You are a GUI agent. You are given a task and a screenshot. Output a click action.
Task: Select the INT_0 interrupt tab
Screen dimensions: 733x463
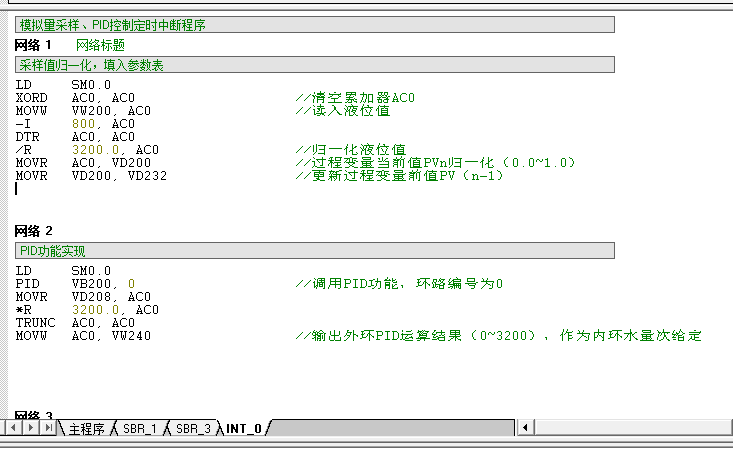click(244, 428)
